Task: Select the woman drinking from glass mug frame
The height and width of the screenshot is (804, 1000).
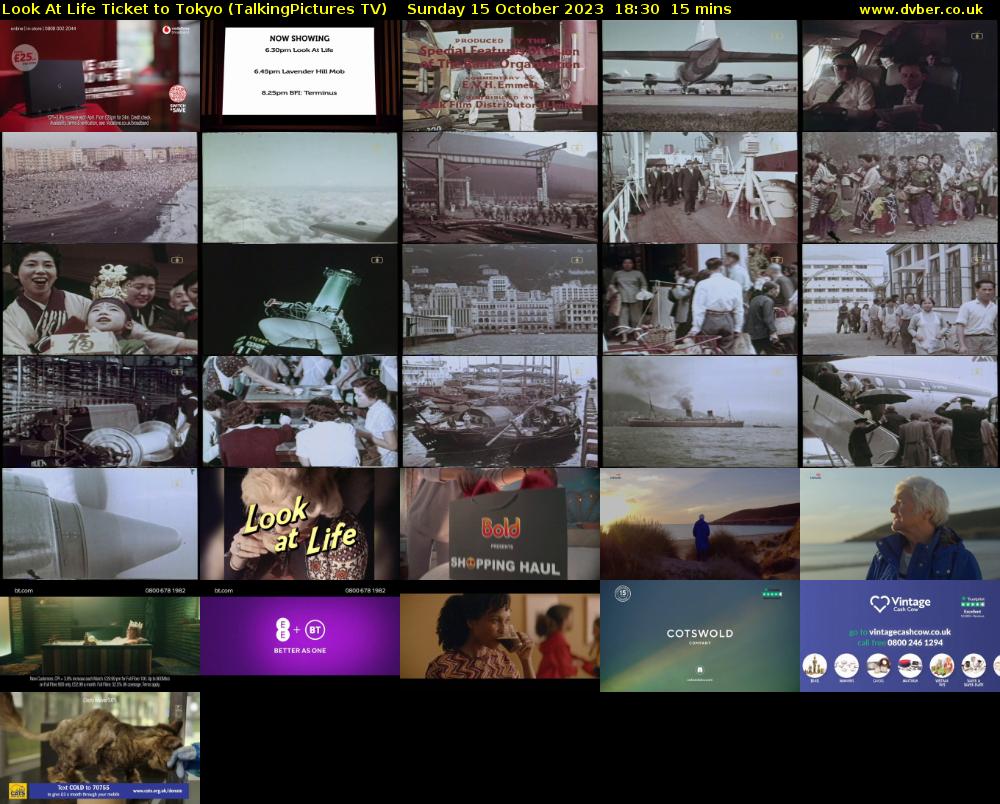Action: point(500,636)
